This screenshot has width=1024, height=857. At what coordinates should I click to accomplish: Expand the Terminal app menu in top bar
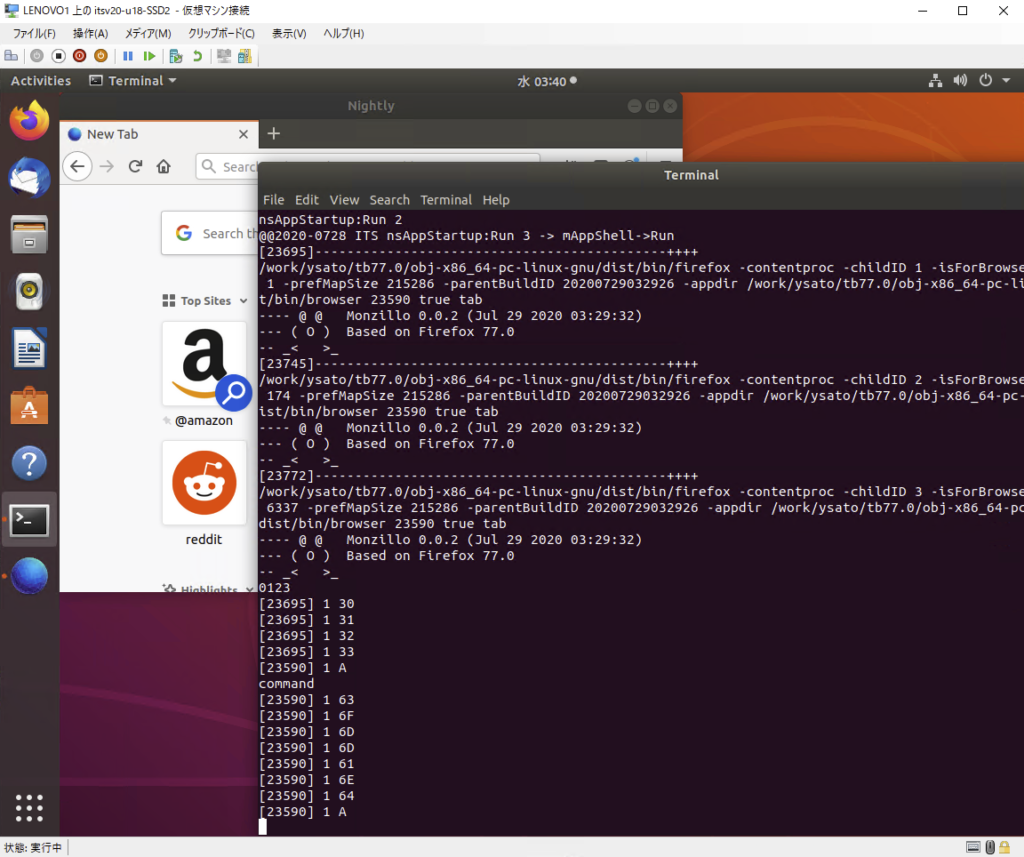(x=133, y=81)
